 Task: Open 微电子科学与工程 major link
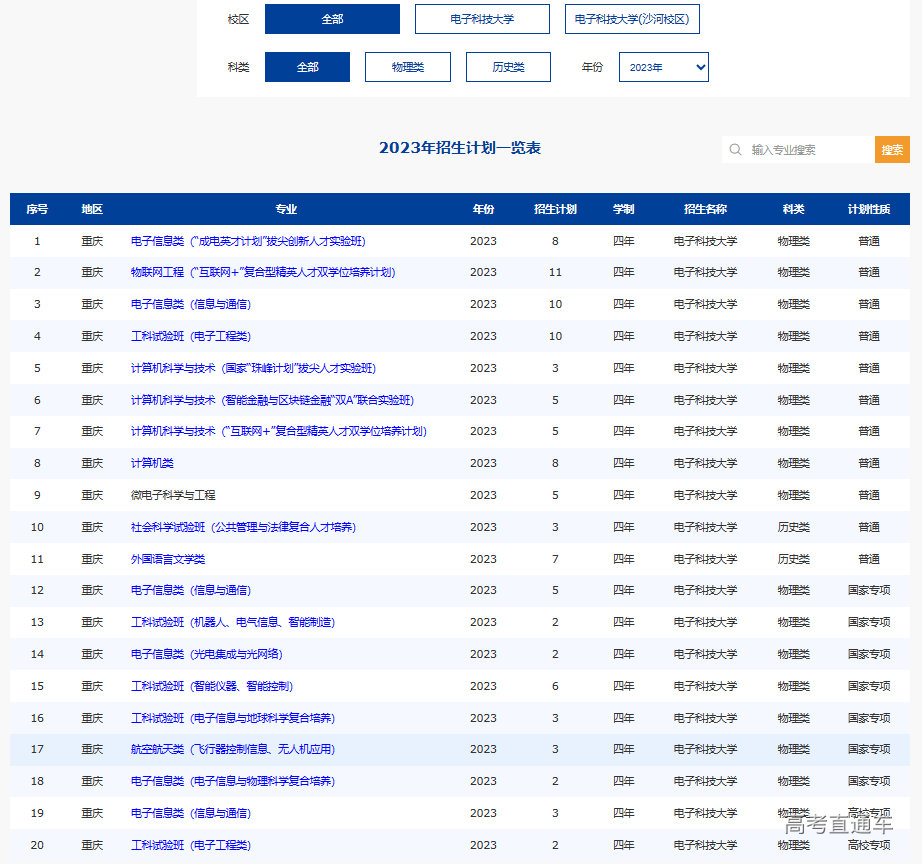tap(173, 495)
